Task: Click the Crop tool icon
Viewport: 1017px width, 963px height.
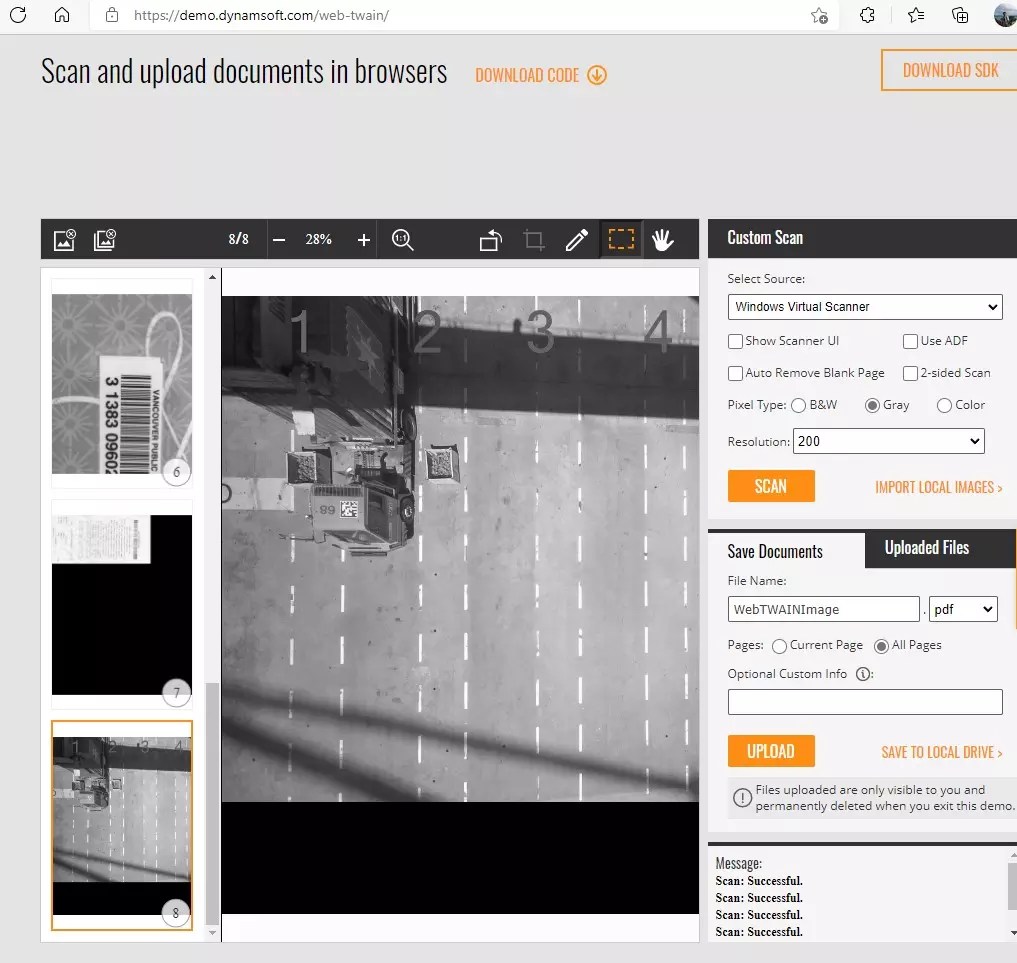Action: click(x=533, y=239)
